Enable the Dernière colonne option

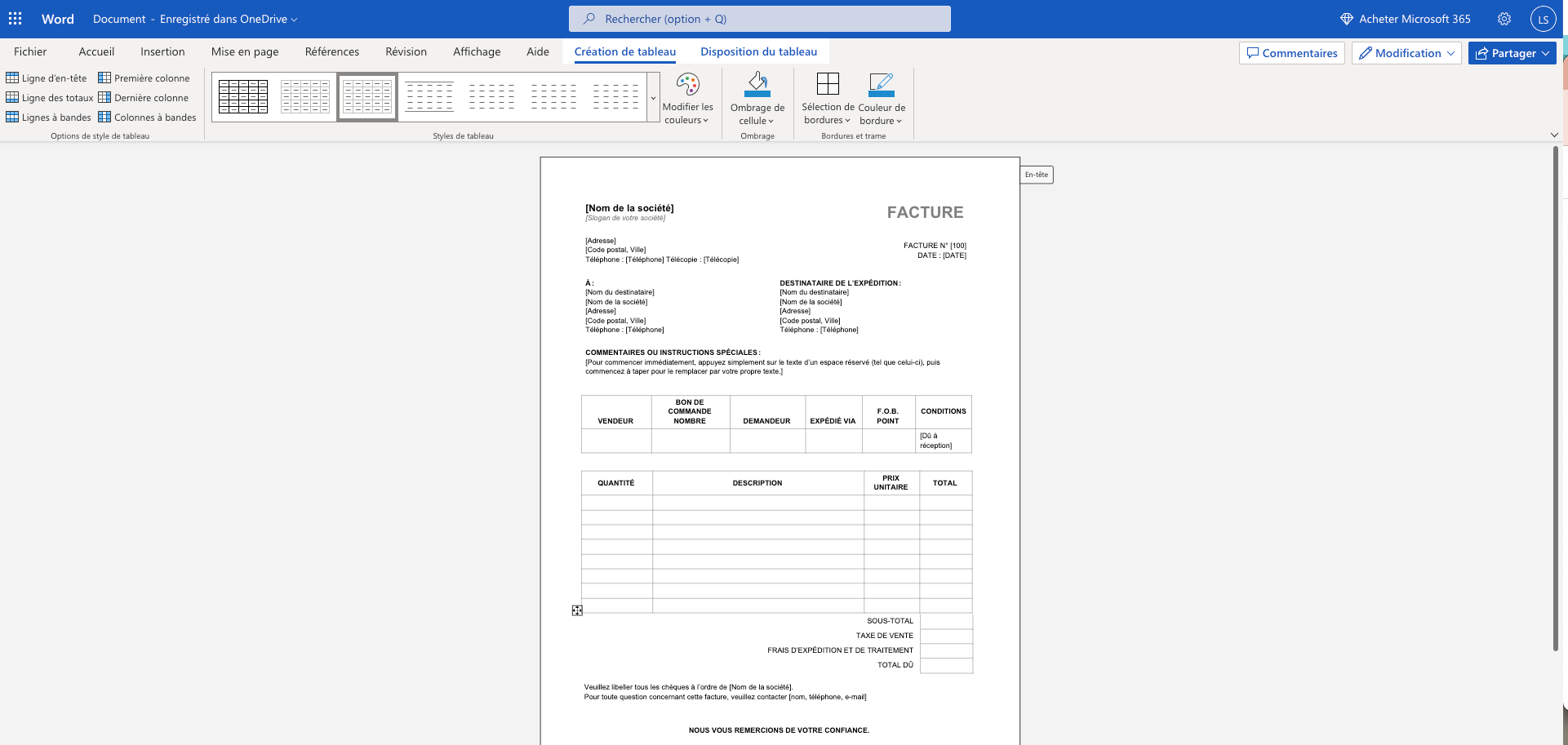[x=144, y=98]
